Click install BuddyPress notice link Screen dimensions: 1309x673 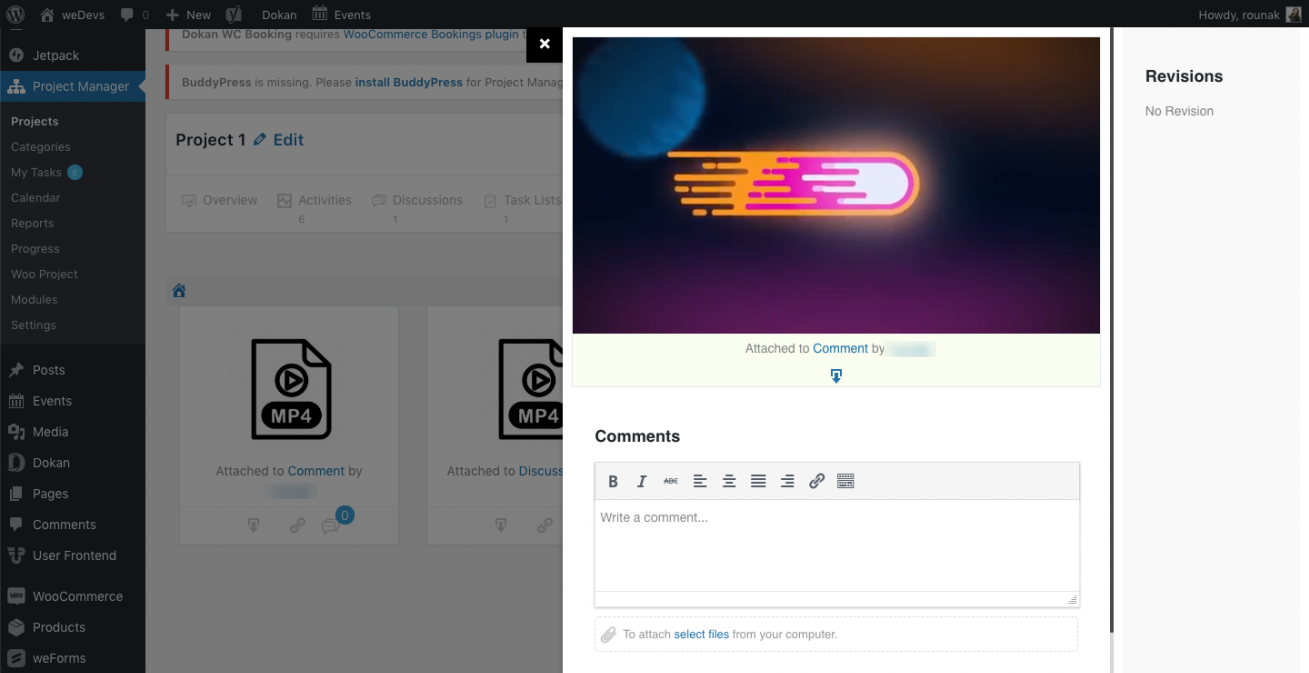pyautogui.click(x=409, y=82)
